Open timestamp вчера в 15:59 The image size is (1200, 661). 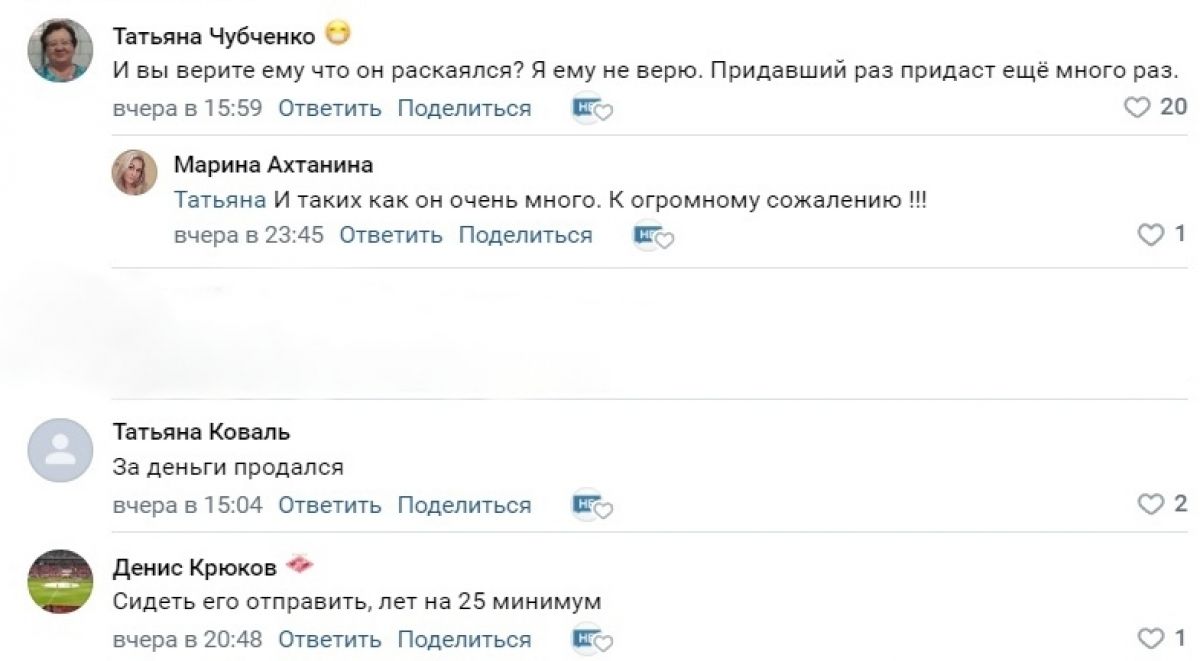[x=187, y=109]
